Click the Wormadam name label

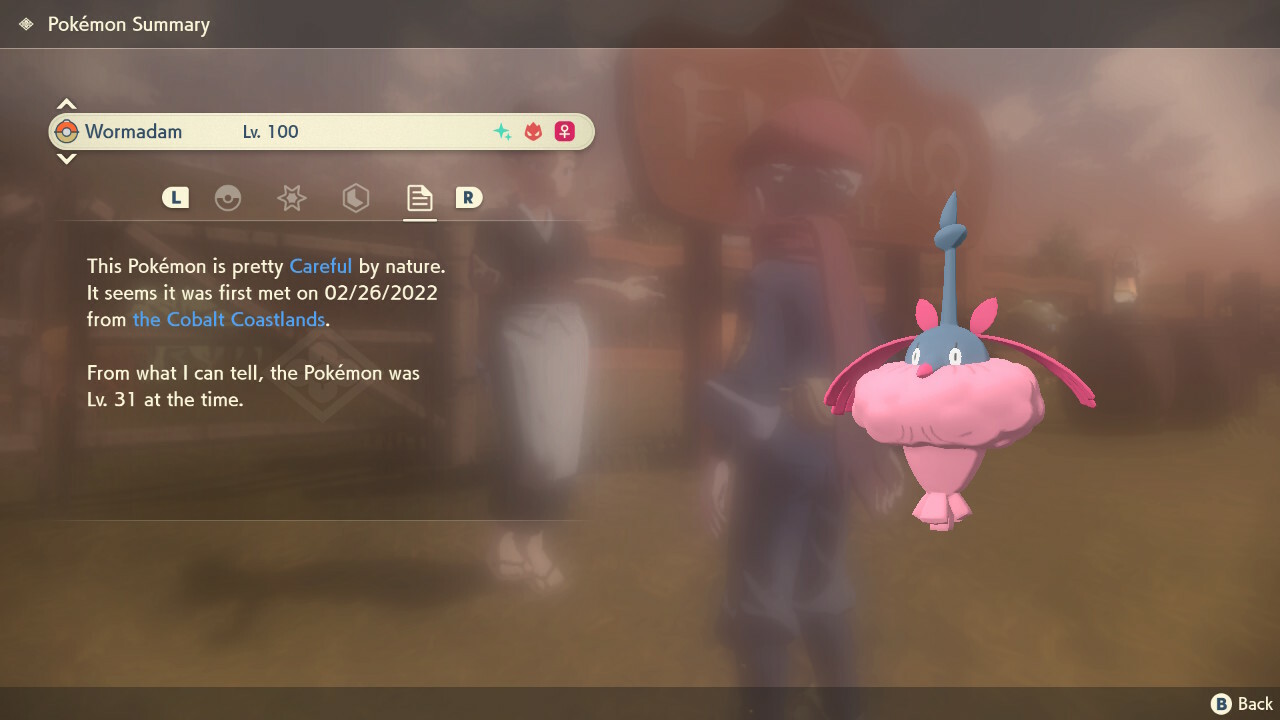click(x=134, y=131)
